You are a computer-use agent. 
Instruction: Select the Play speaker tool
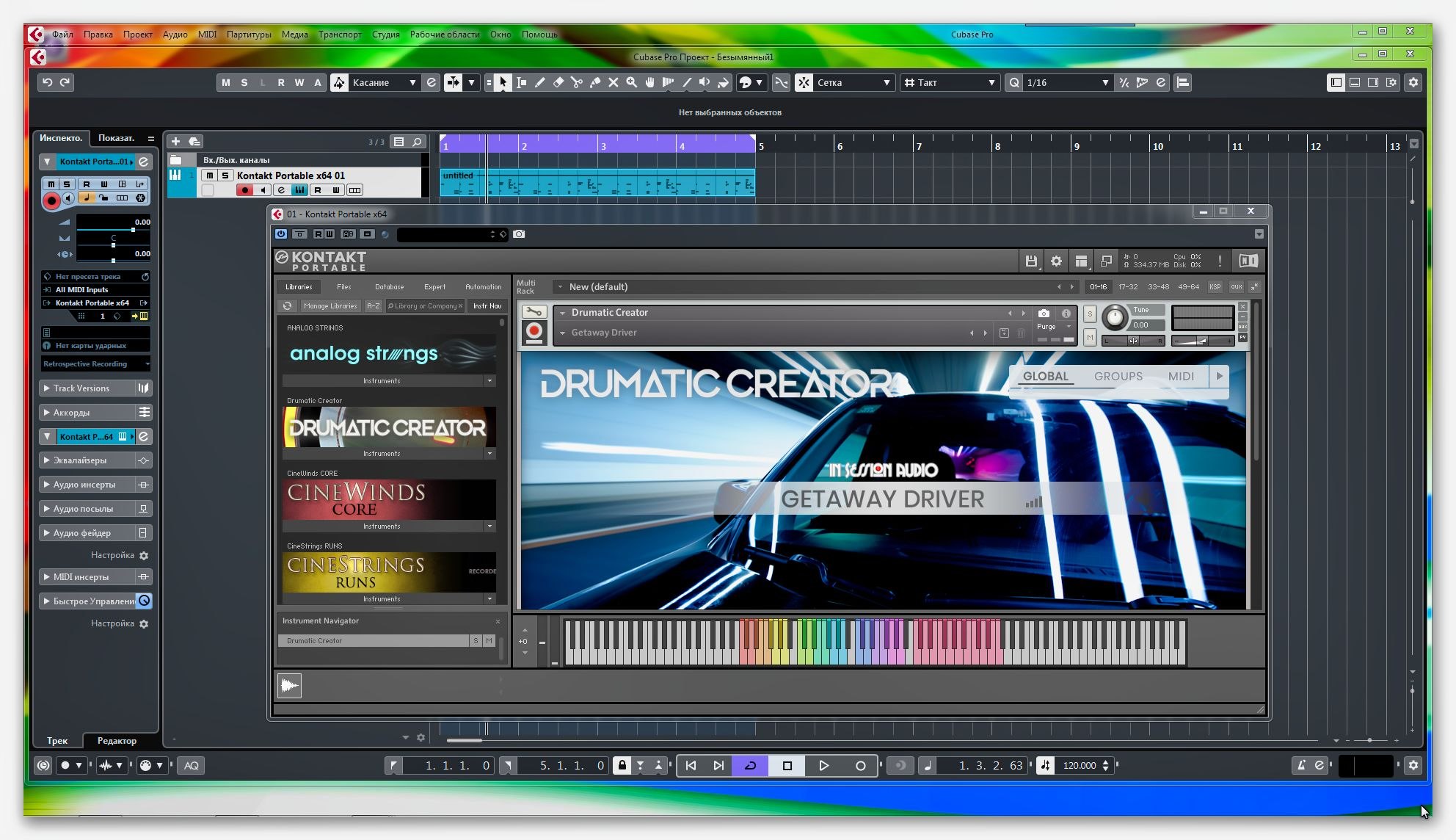tap(705, 82)
